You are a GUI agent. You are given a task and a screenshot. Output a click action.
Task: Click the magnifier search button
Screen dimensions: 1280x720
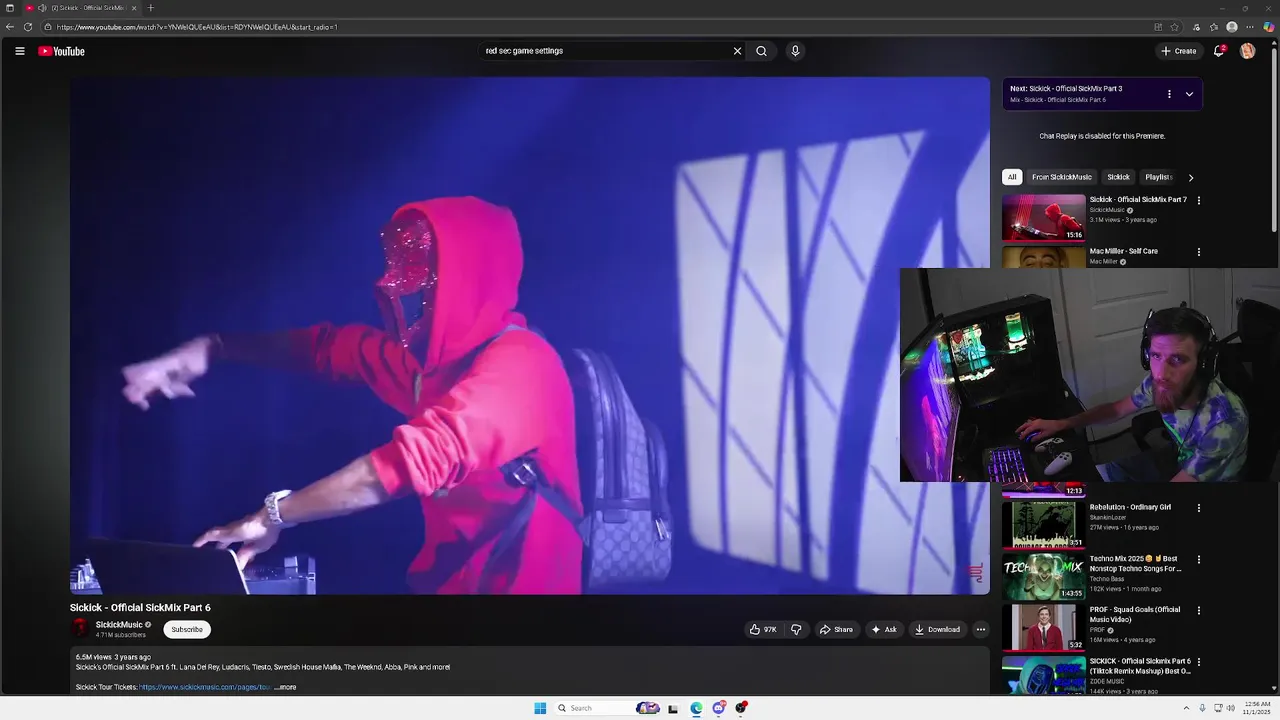(x=761, y=51)
